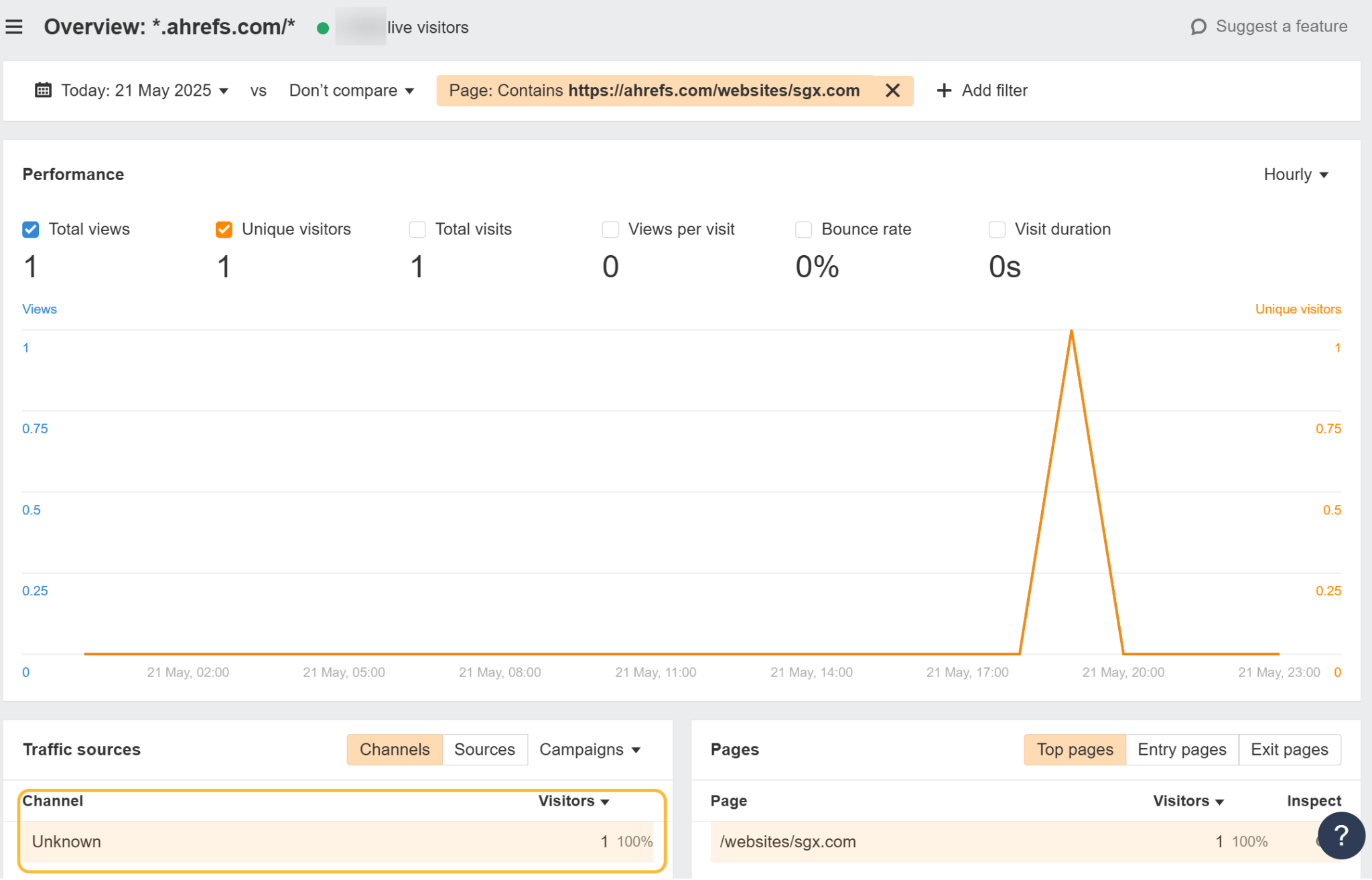Click the Views axis label link
The width and height of the screenshot is (1372, 880).
[39, 309]
